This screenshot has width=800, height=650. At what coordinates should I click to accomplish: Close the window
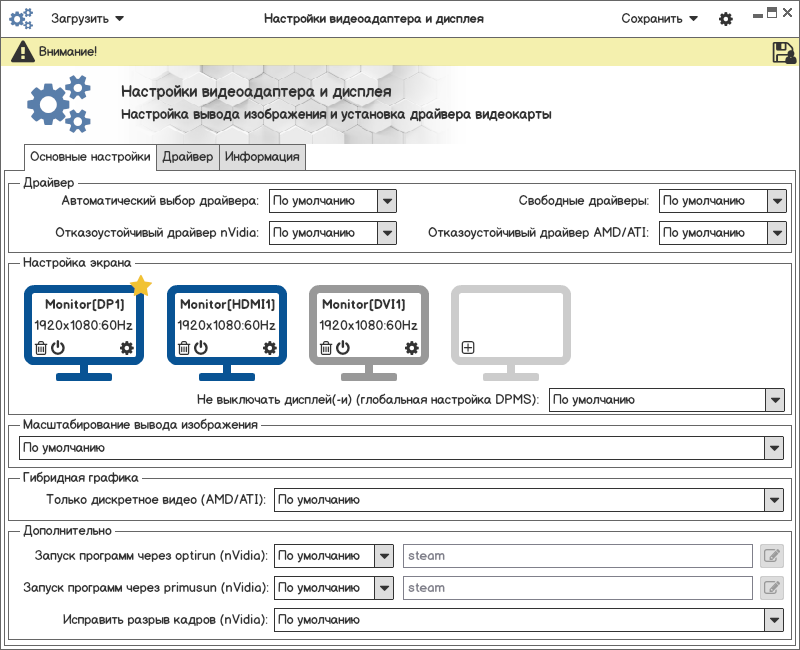(x=788, y=13)
